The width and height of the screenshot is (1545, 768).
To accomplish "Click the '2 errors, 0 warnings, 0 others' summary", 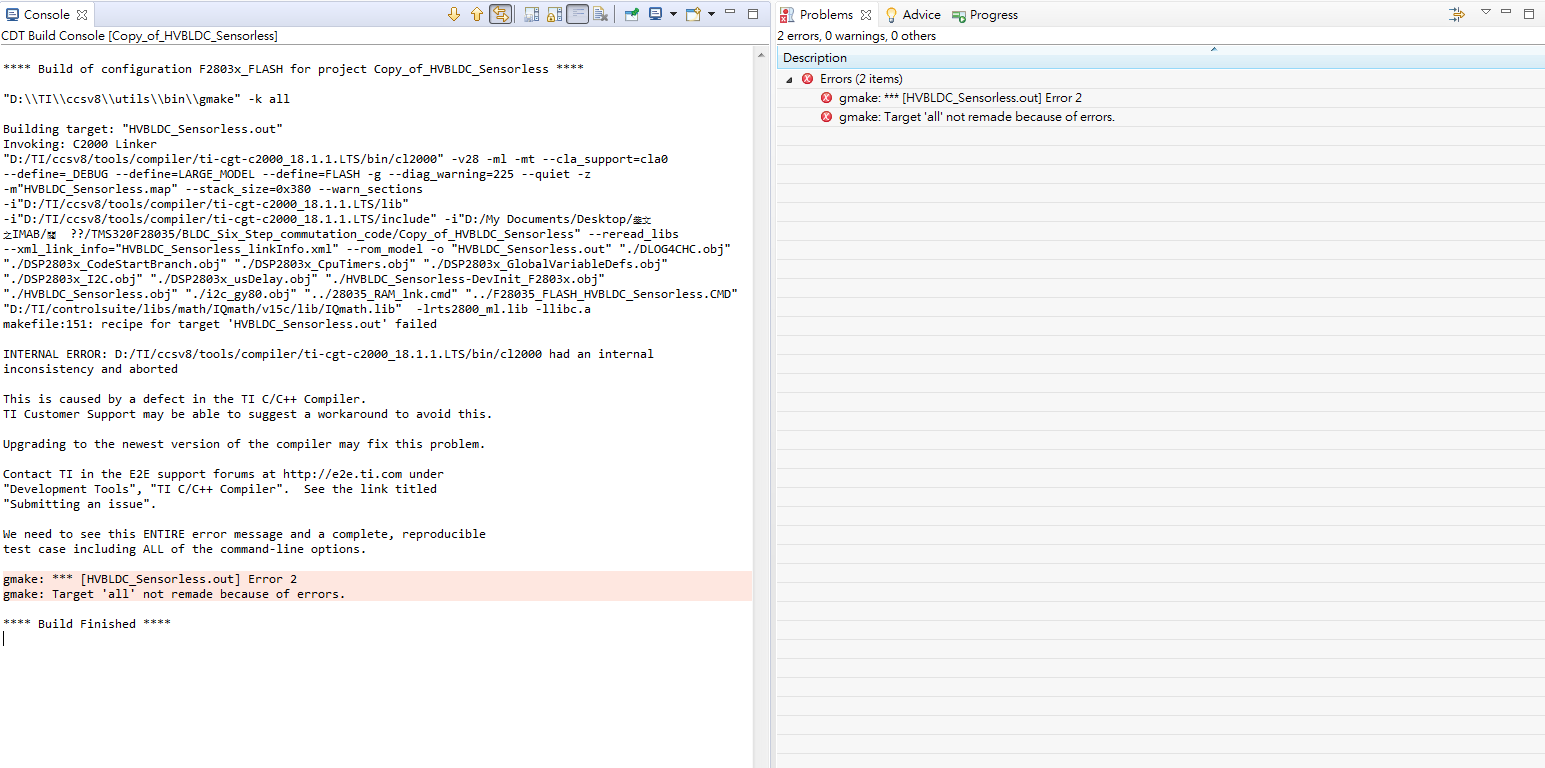I will click(857, 36).
